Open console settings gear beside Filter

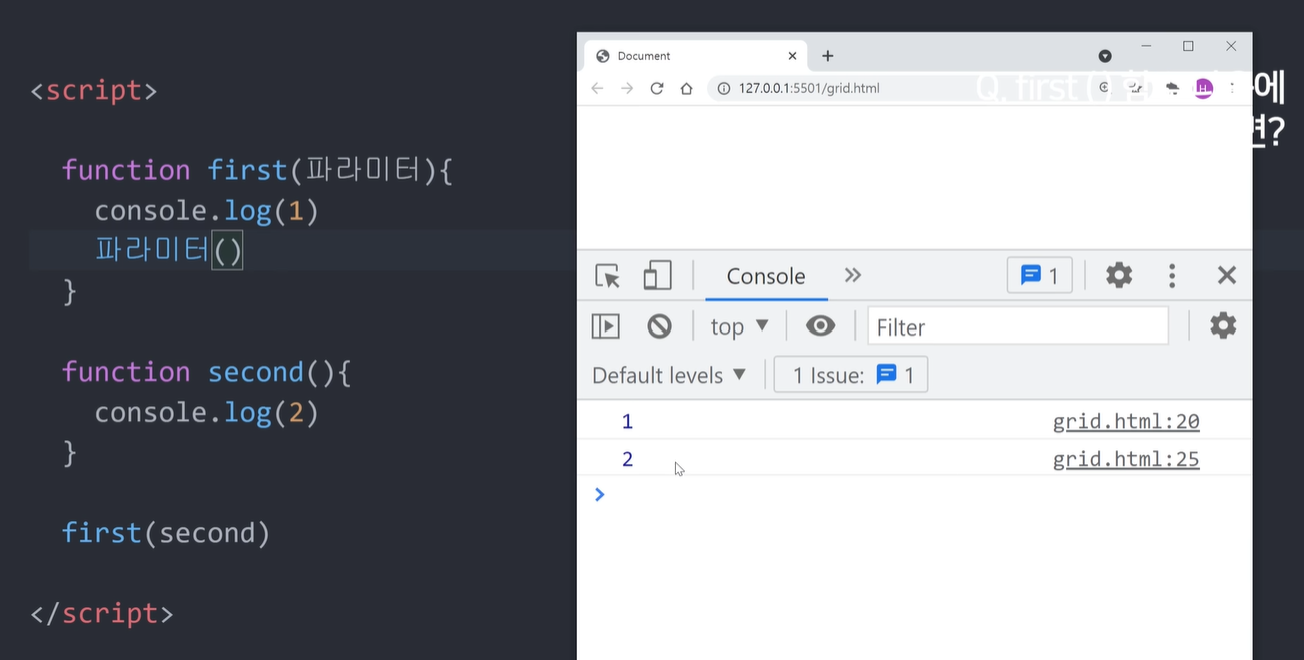click(x=1223, y=326)
